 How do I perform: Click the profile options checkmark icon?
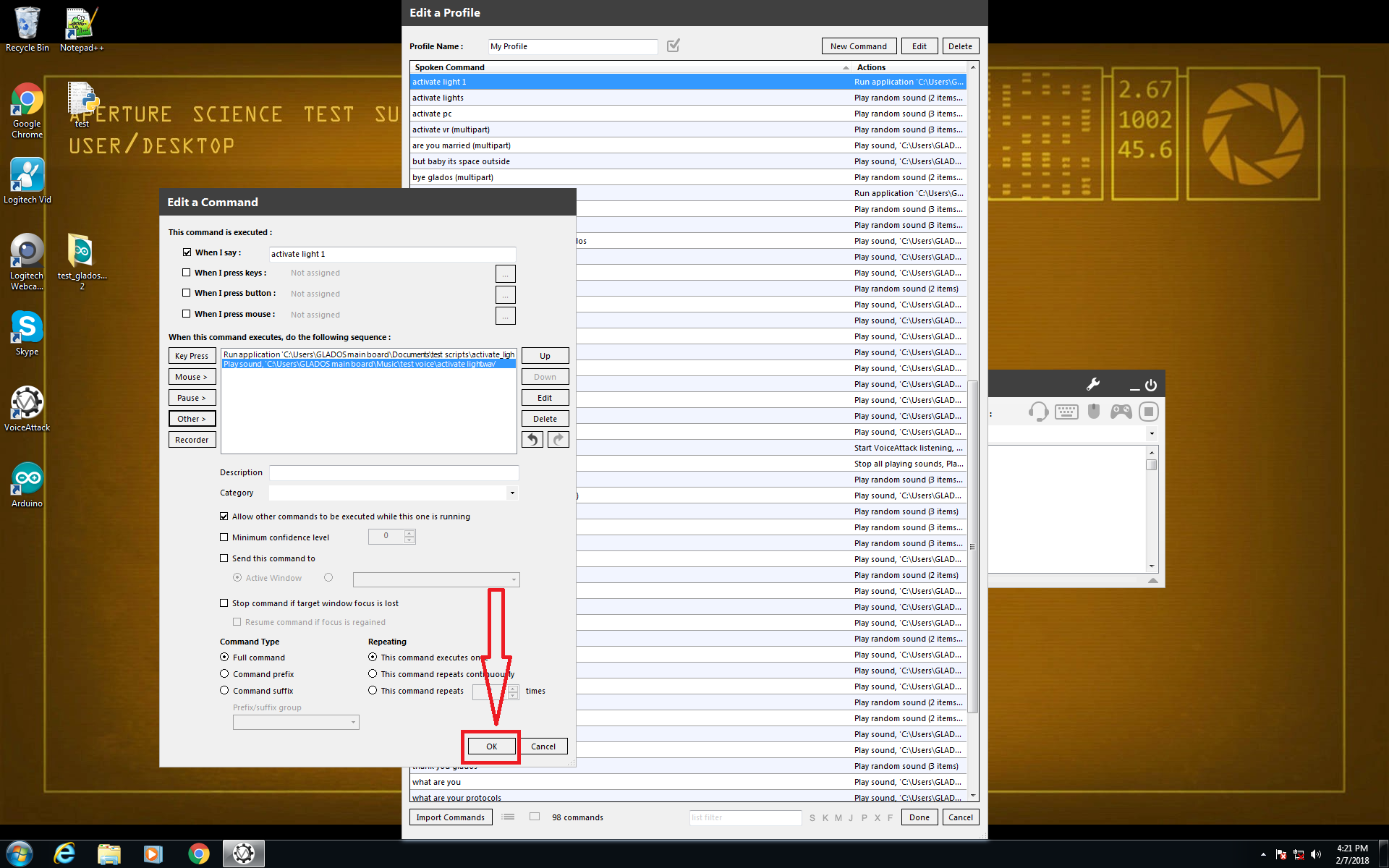[674, 46]
